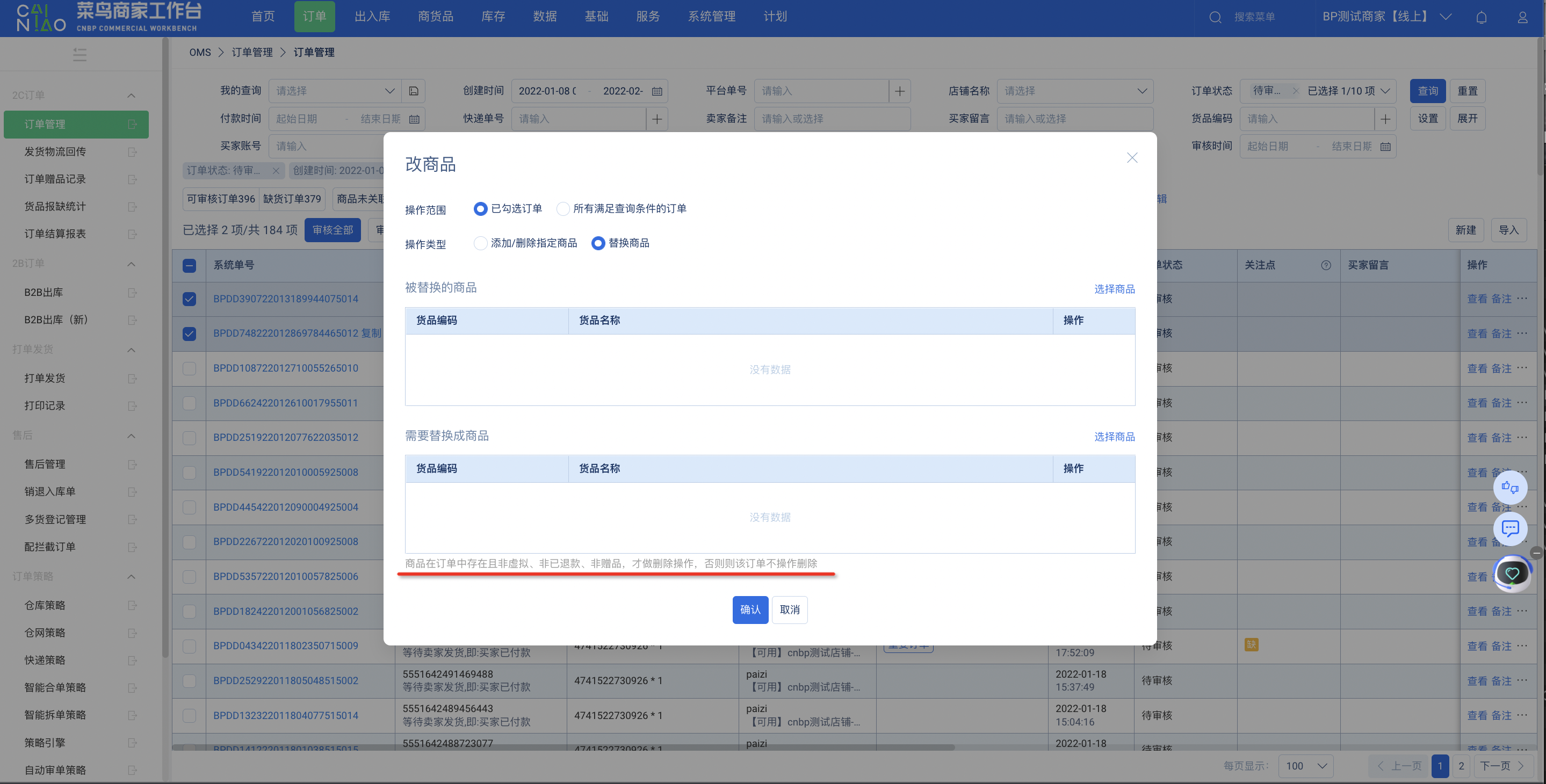Collapse the 2C订单 sidebar group
The image size is (1546, 784).
[x=131, y=96]
